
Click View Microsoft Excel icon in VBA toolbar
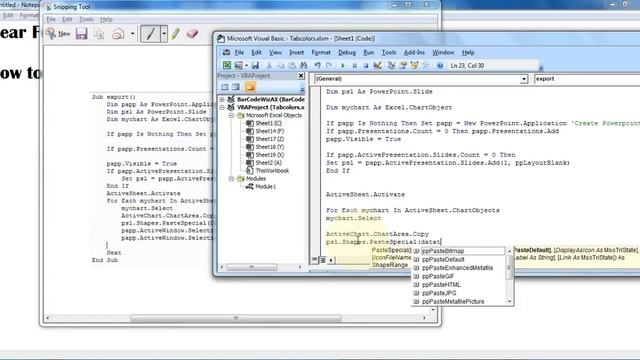click(227, 65)
